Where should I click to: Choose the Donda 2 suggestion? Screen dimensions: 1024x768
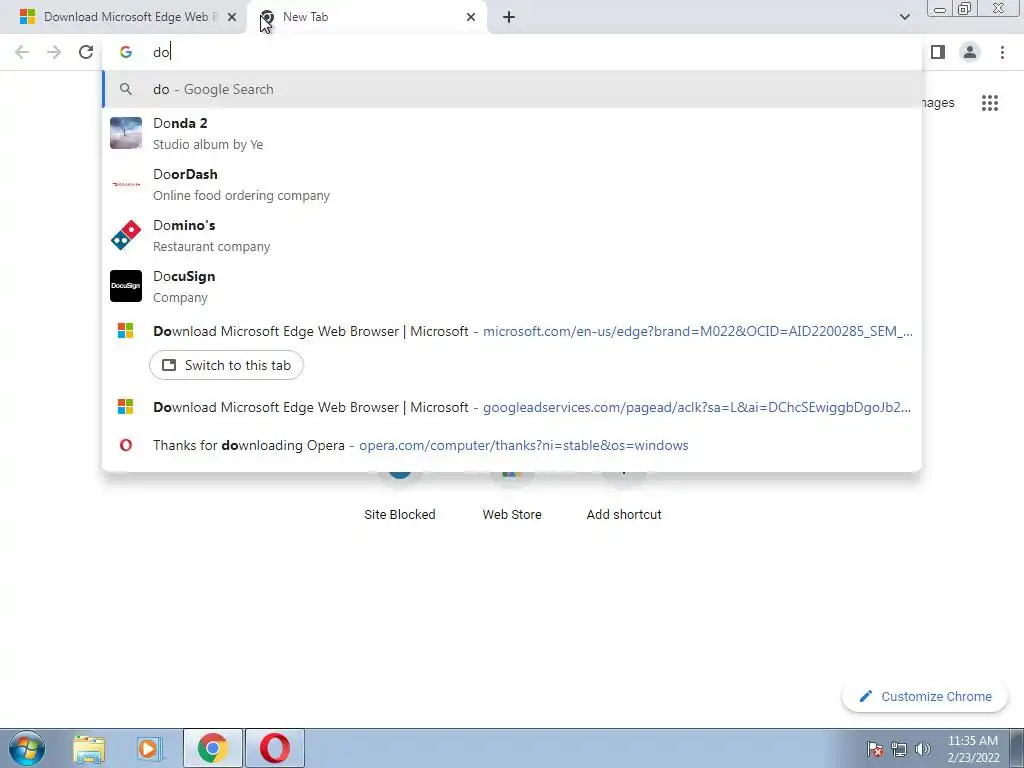coord(512,133)
